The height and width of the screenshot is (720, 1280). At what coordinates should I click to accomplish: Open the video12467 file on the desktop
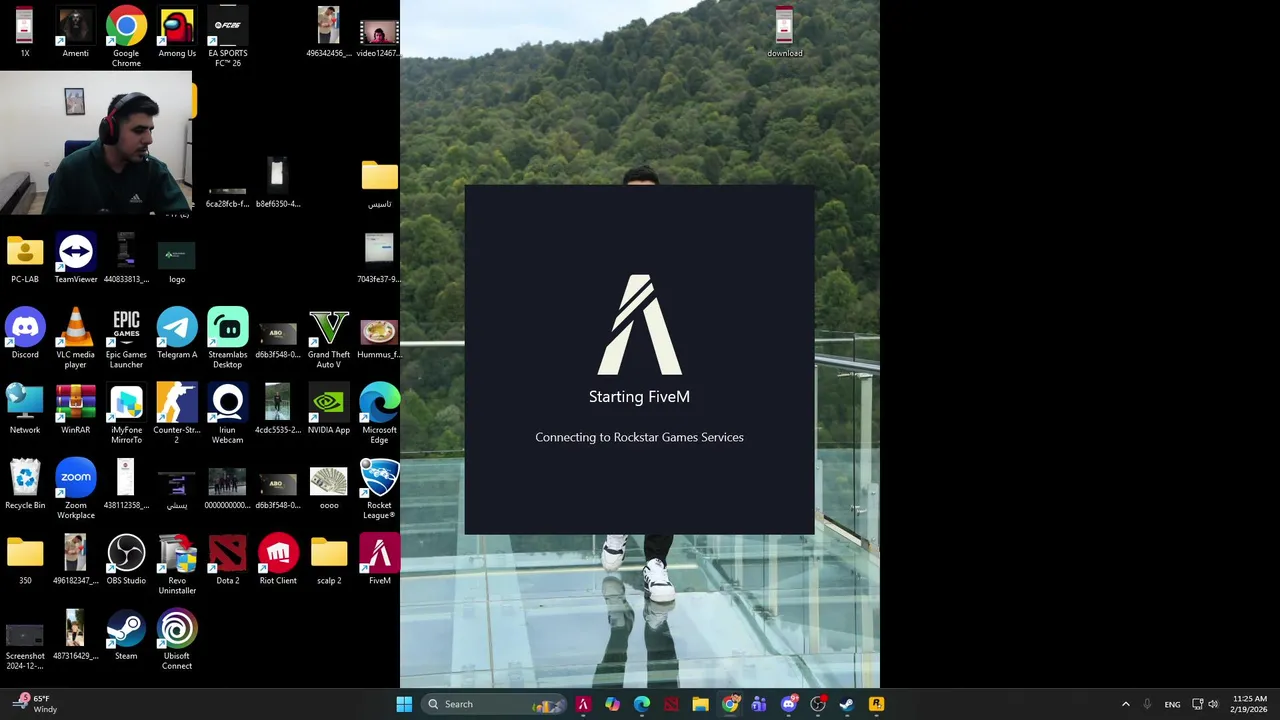click(x=379, y=37)
